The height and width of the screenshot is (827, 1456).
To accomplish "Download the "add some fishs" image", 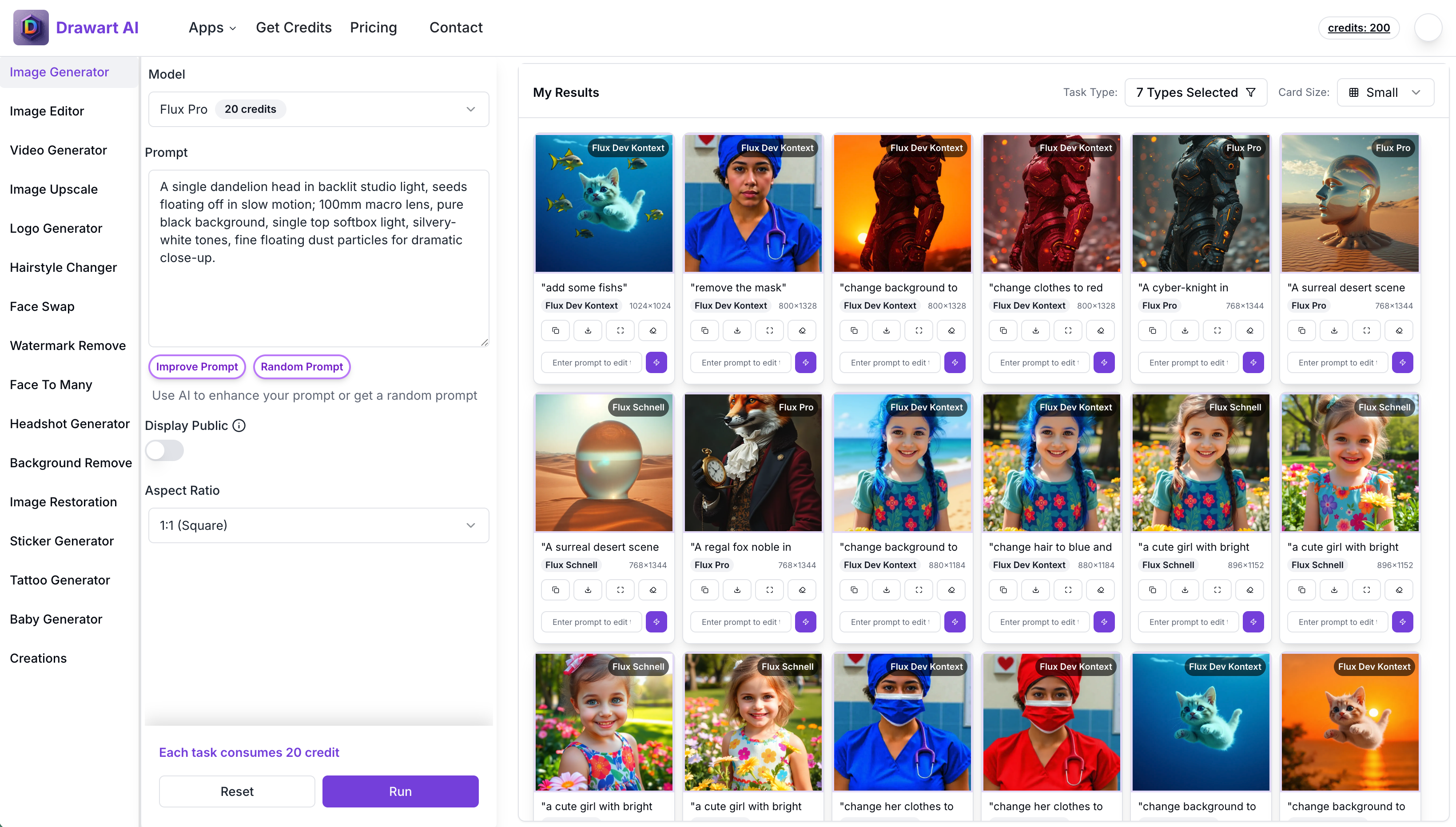I will [x=588, y=330].
